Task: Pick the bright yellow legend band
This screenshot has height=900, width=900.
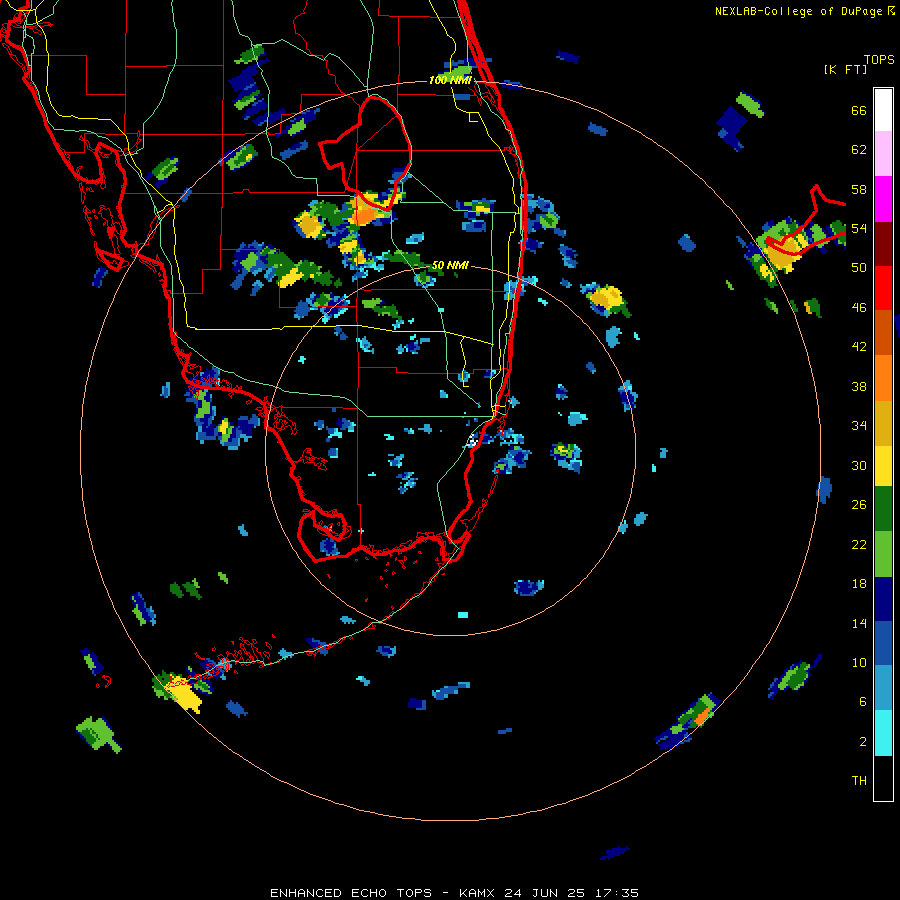Action: coord(883,466)
